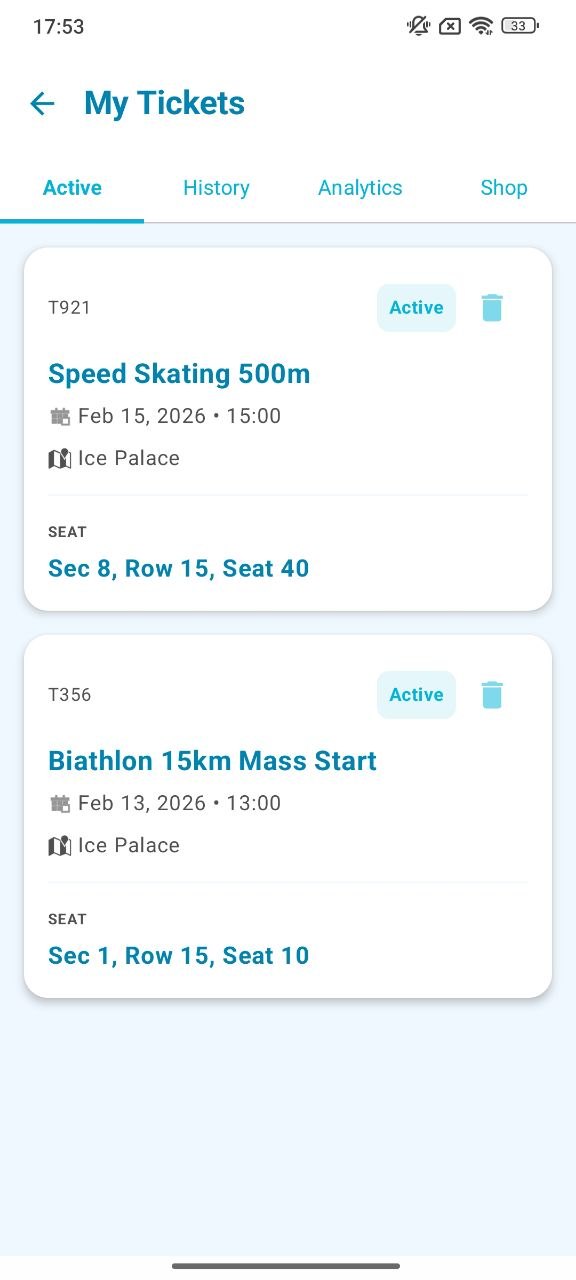This screenshot has height=1280, width=576.
Task: Tap the trash icon on the Biathlon ticket
Action: 491,694
